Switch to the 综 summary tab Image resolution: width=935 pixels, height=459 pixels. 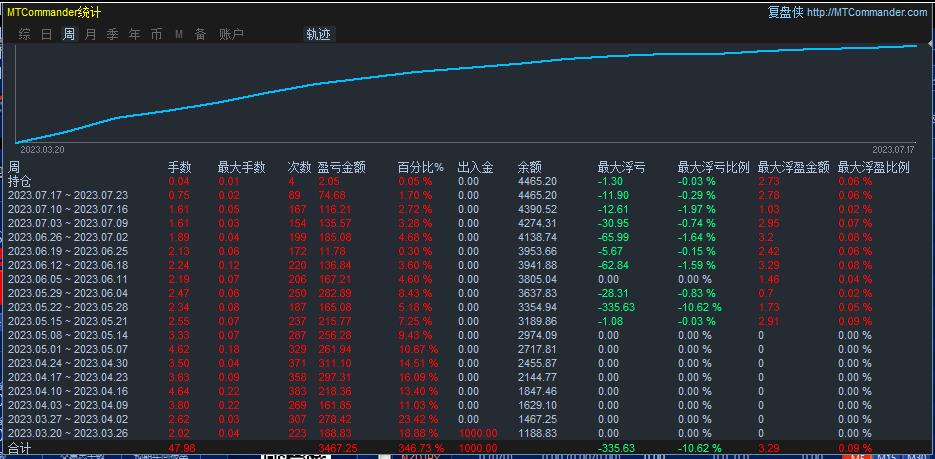click(24, 35)
